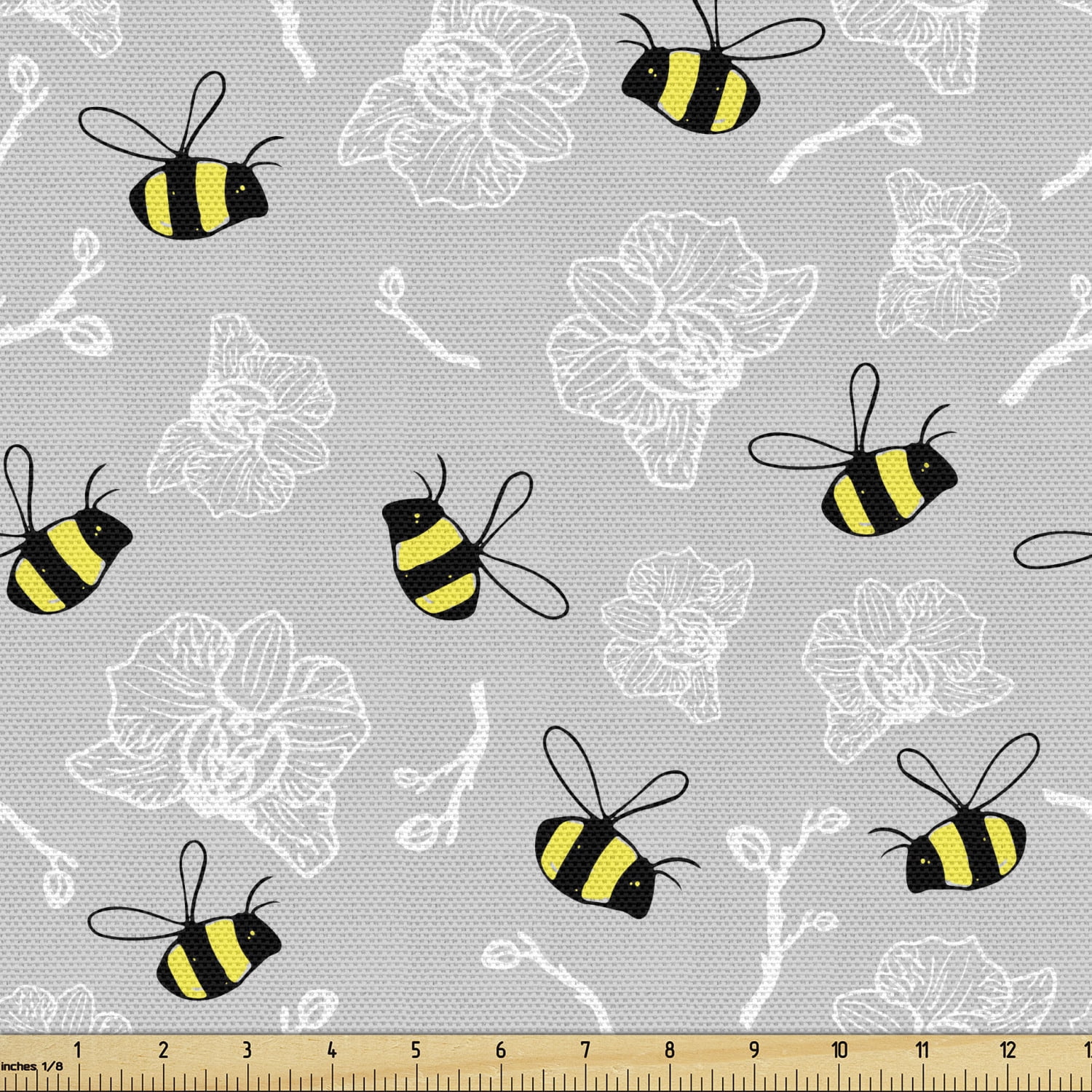Screen dimensions: 1092x1092
Task: Select number 6 on the ruler
Action: point(500,1050)
